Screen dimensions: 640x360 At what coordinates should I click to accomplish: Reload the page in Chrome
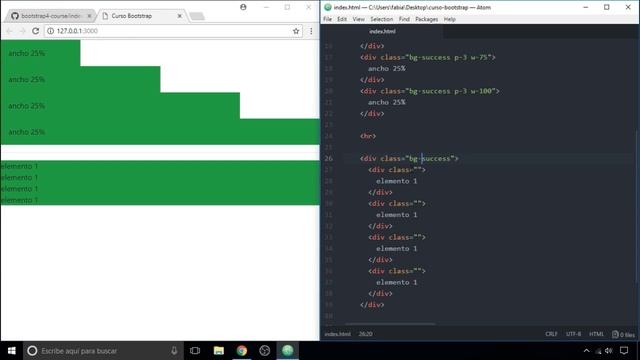(x=36, y=31)
